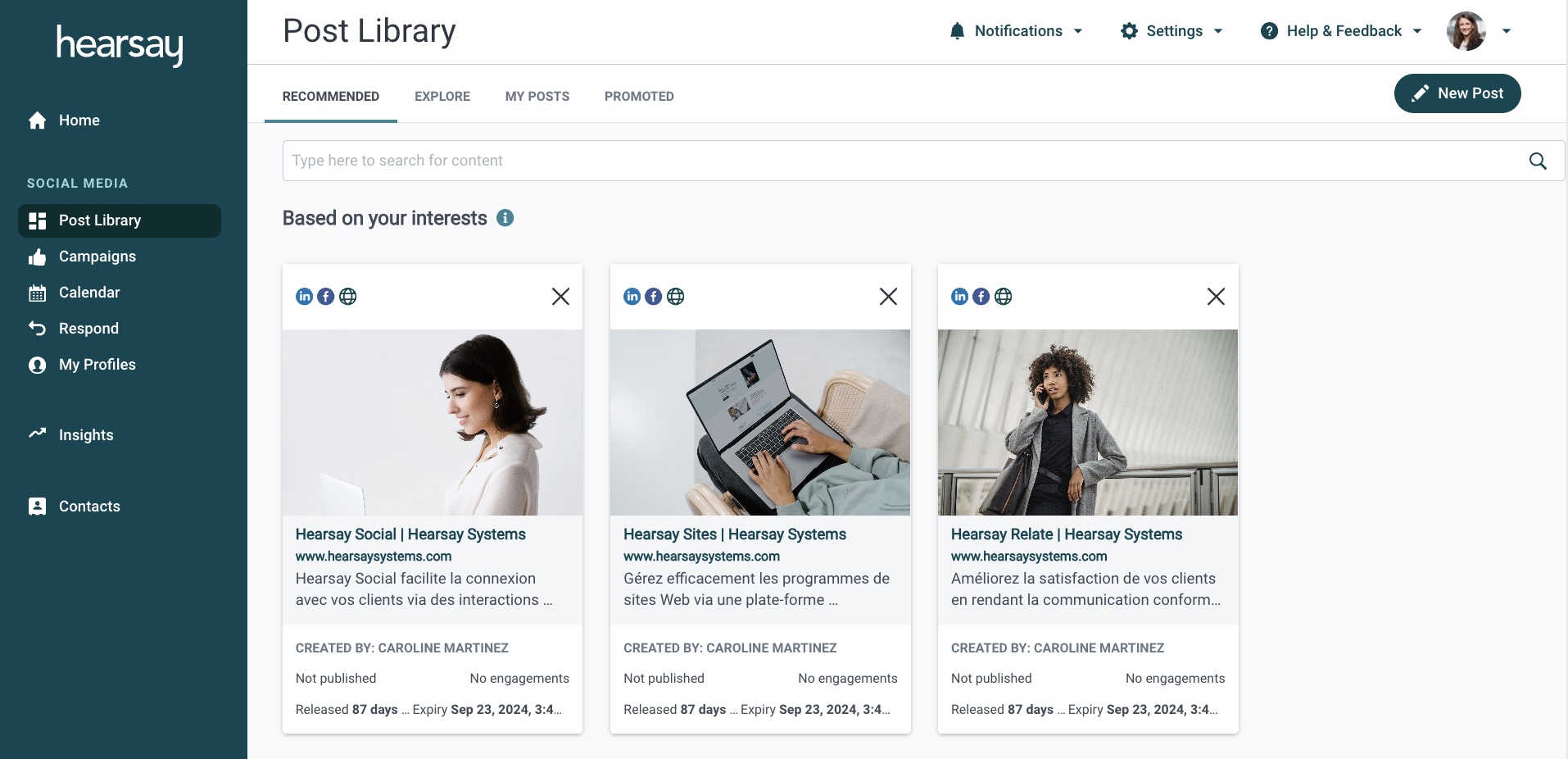The image size is (1568, 759).
Task: Click the Contacts card icon
Action: (x=37, y=507)
